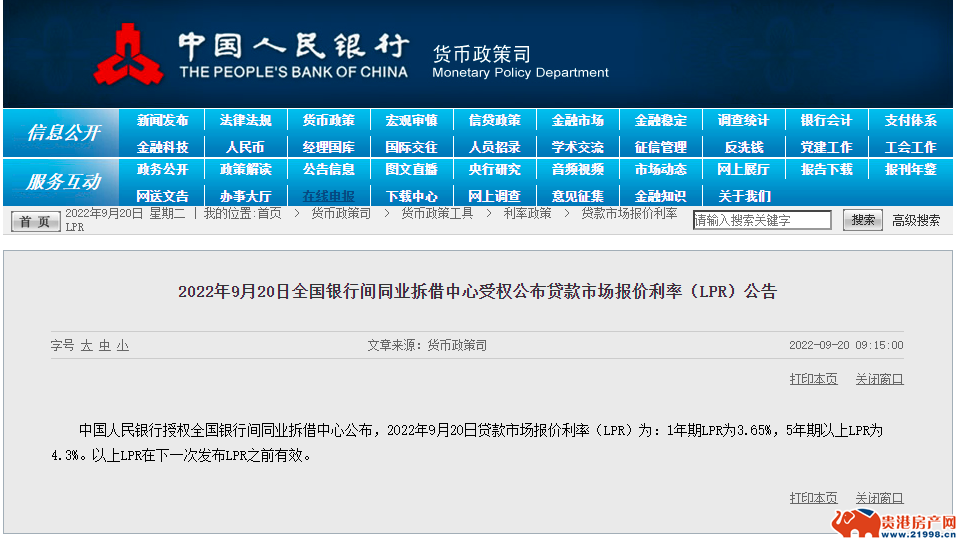Click top 打印本页 print link
Viewport: 959px width, 540px height.
pos(813,379)
